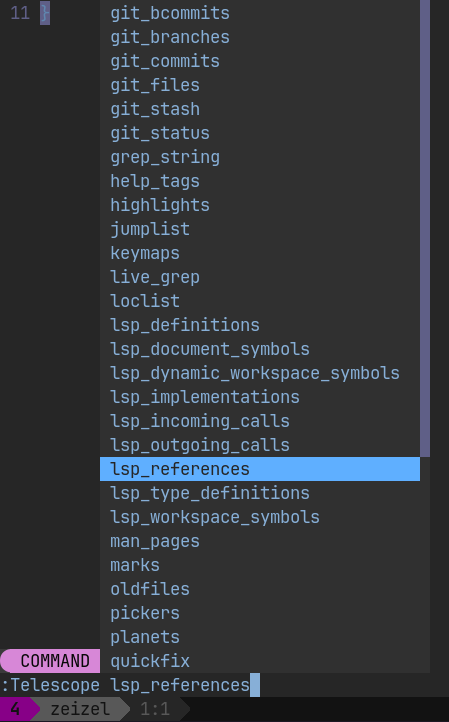Image resolution: width=449 pixels, height=722 pixels.
Task: Choose git_branches from completion list
Action: pyautogui.click(x=260, y=37)
